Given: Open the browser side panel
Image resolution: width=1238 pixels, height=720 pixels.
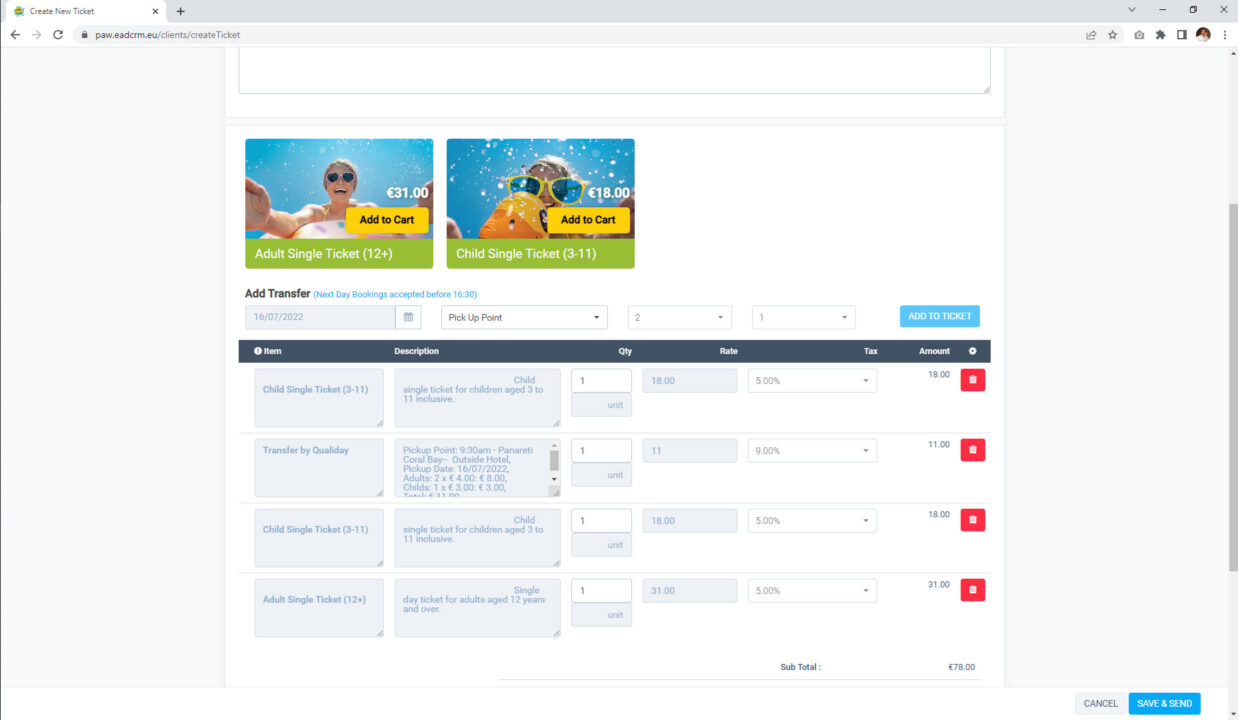Looking at the screenshot, I should [1181, 34].
